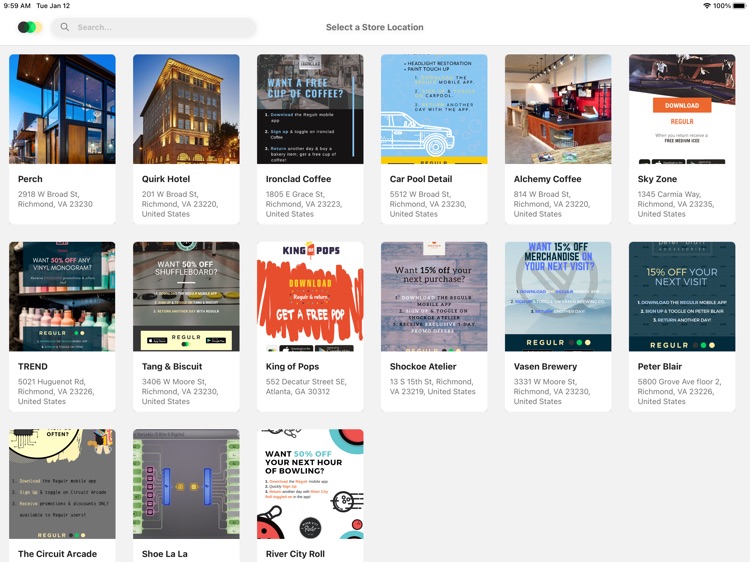Tap the 5800 Grove Ave address

[x=679, y=392]
